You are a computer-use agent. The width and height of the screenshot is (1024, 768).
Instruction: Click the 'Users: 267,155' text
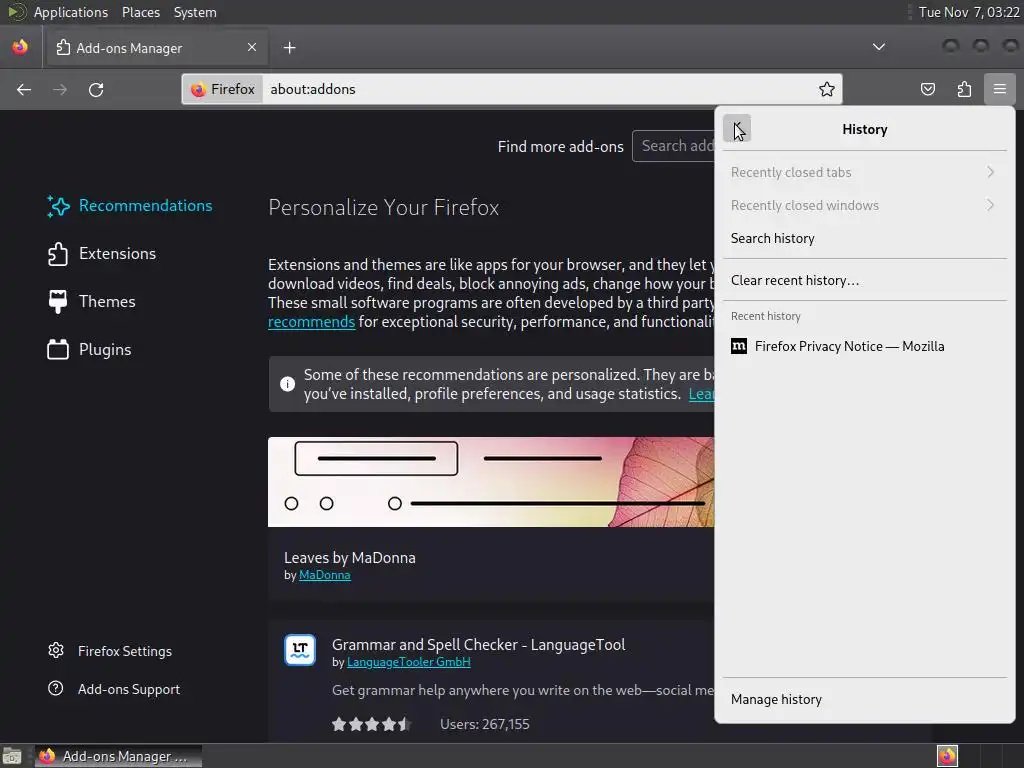[485, 724]
